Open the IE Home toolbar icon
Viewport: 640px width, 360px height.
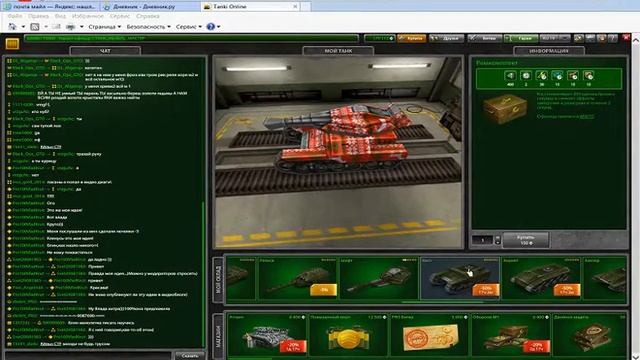pyautogui.click(x=12, y=27)
